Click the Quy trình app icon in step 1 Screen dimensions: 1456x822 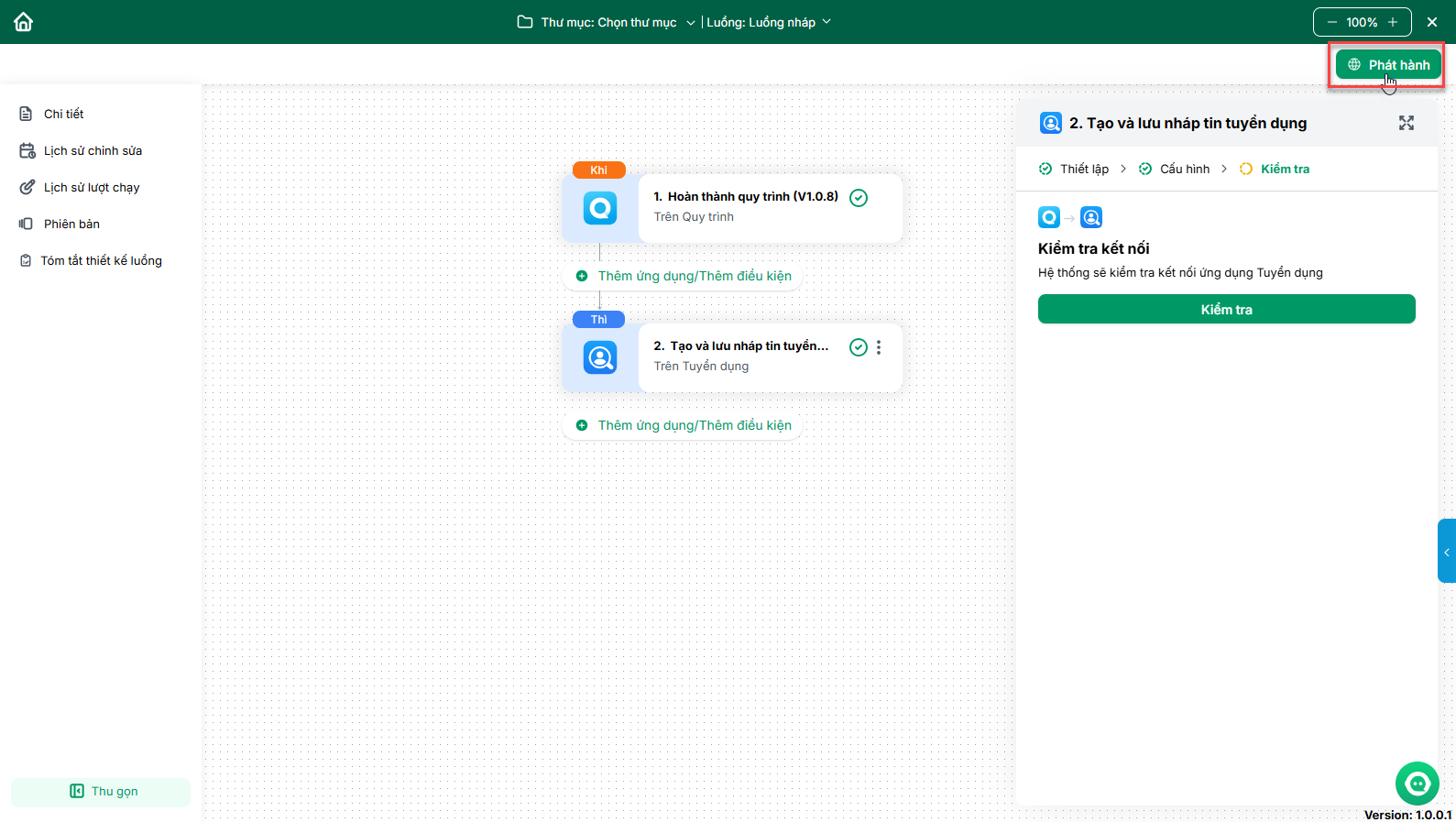pyautogui.click(x=600, y=208)
